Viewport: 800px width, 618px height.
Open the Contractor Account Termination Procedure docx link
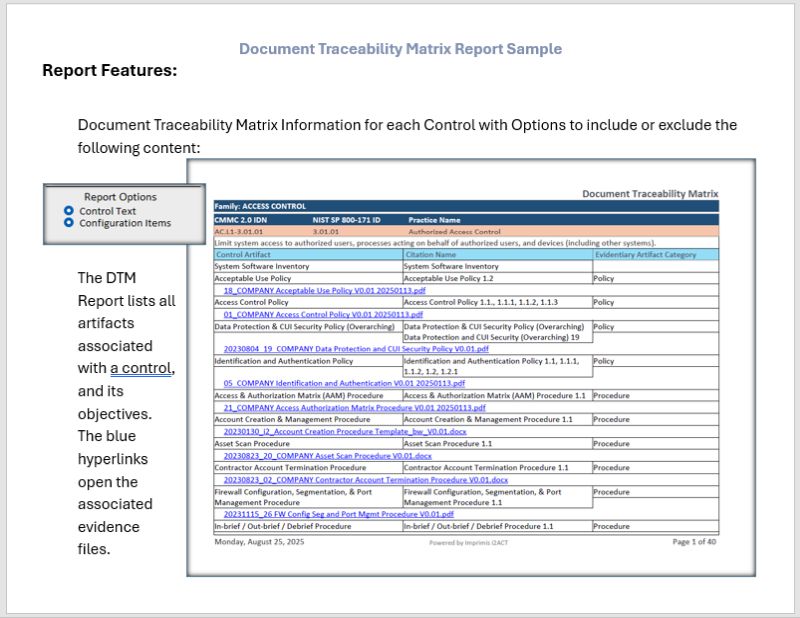(366, 480)
